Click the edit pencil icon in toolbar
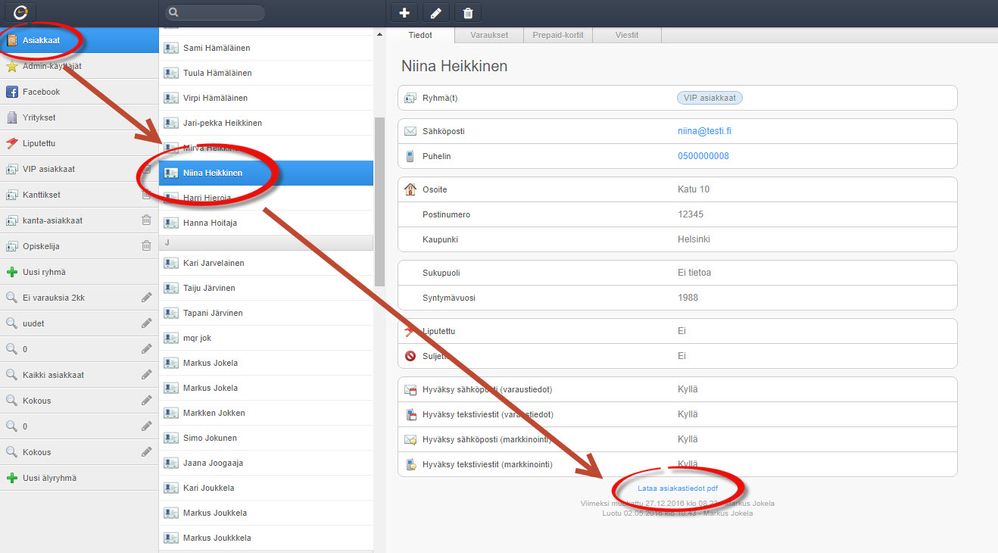 pyautogui.click(x=436, y=13)
